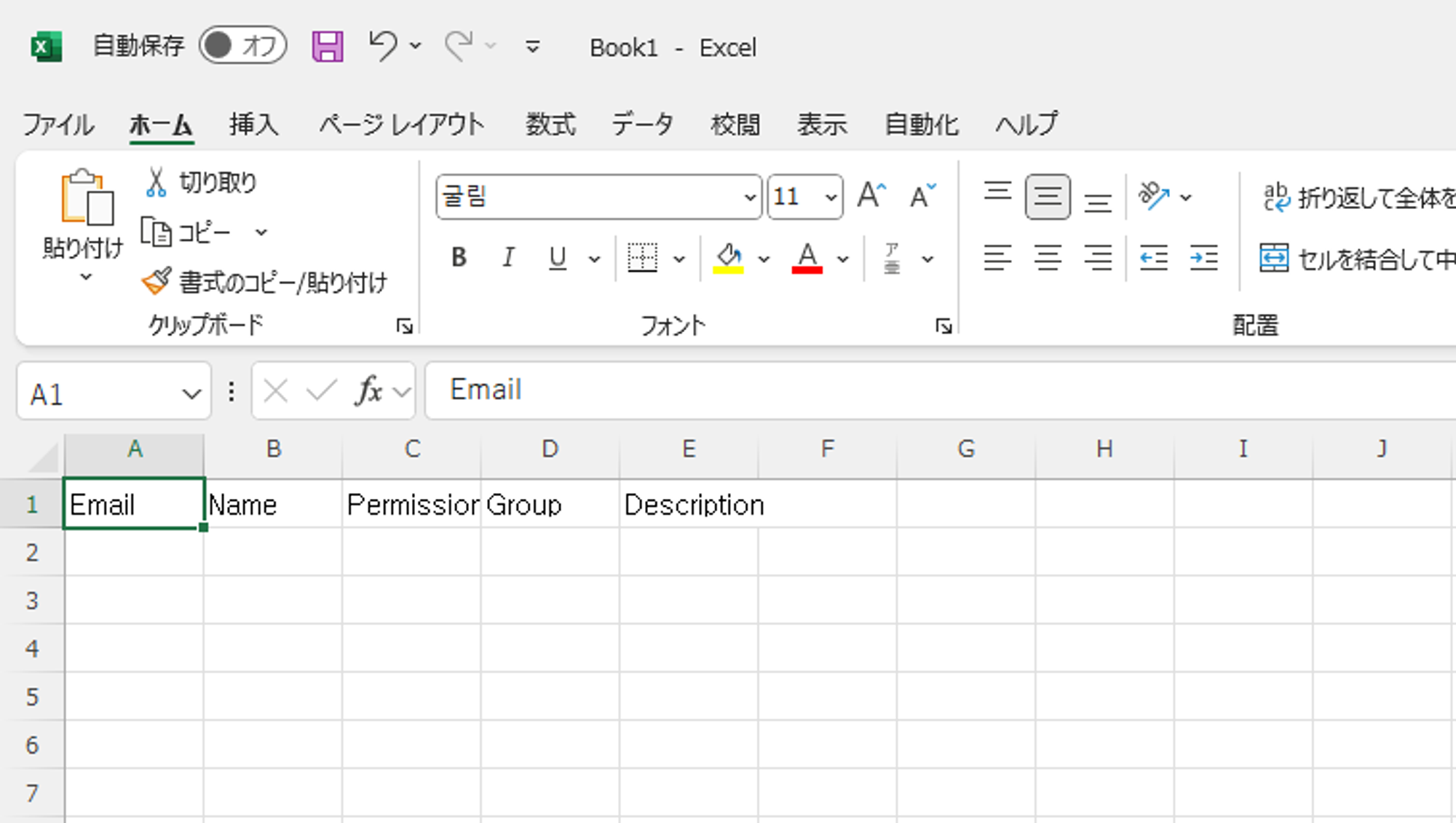Image resolution: width=1456 pixels, height=823 pixels.
Task: Toggle italic formatting
Action: pyautogui.click(x=508, y=258)
